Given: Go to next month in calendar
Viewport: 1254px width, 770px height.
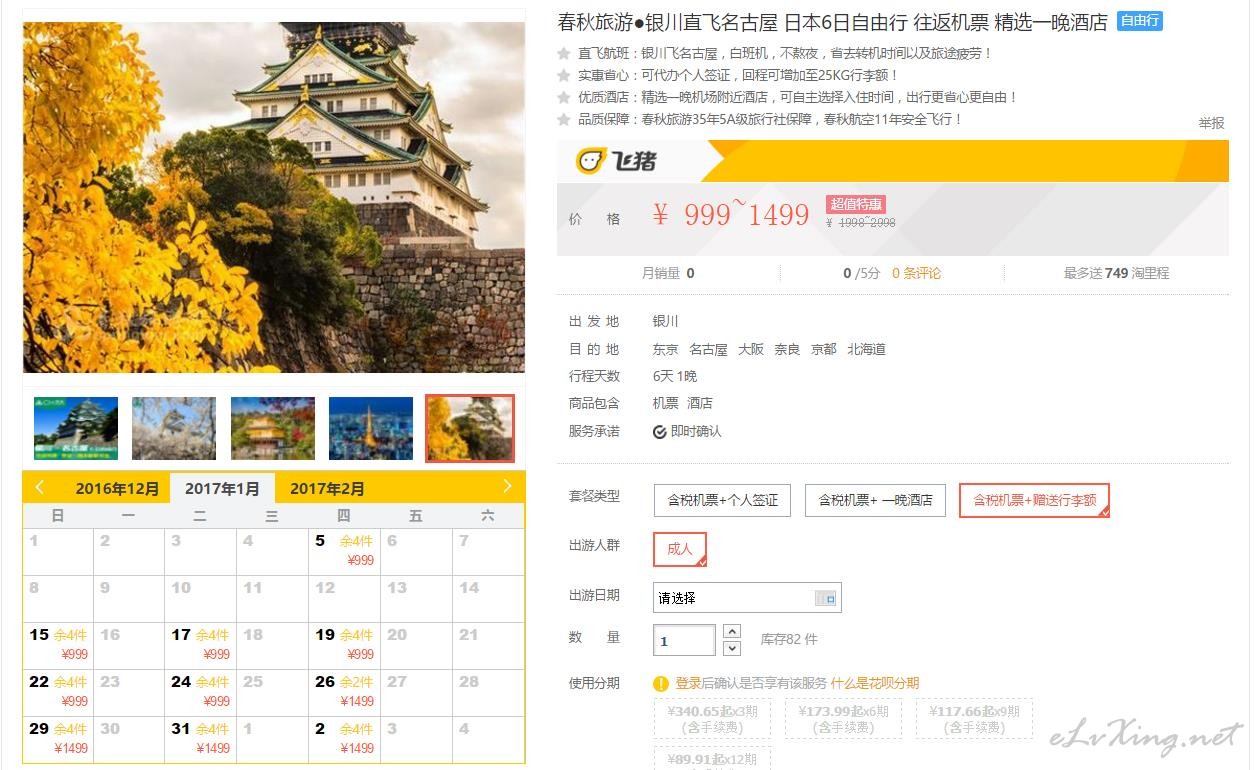Looking at the screenshot, I should pos(507,487).
